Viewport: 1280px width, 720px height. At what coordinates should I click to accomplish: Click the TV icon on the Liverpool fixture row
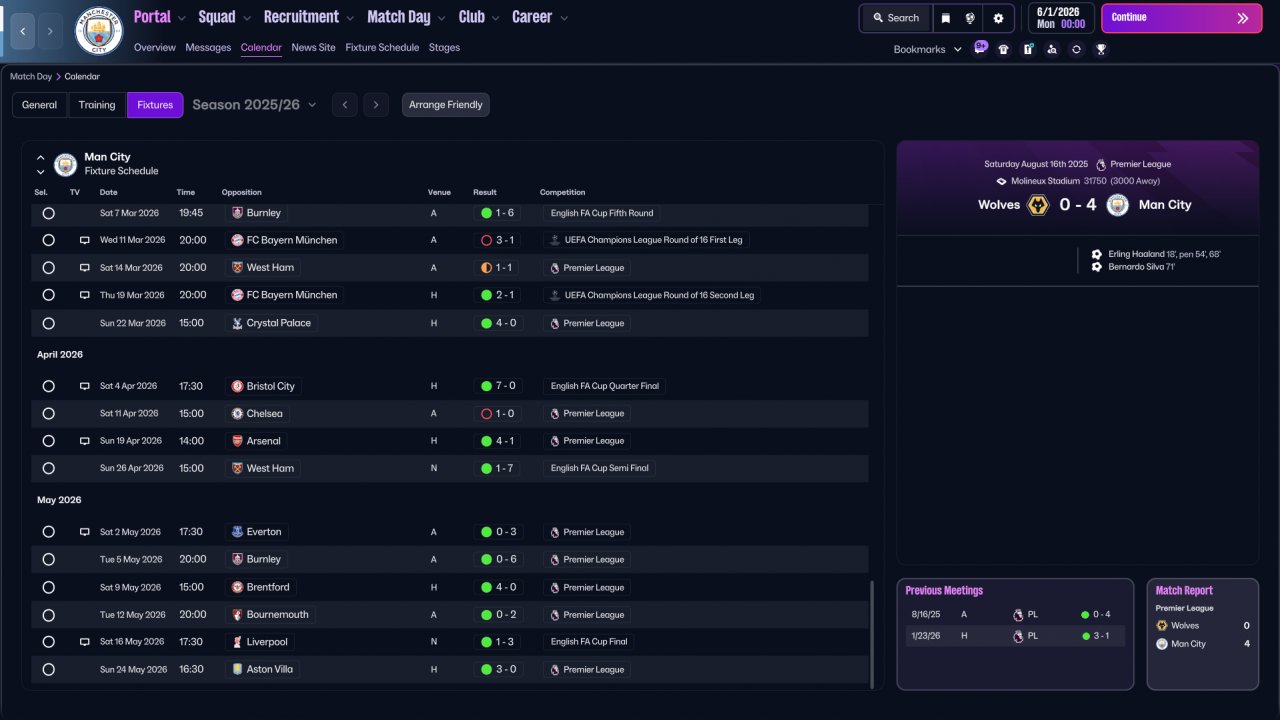click(x=85, y=642)
